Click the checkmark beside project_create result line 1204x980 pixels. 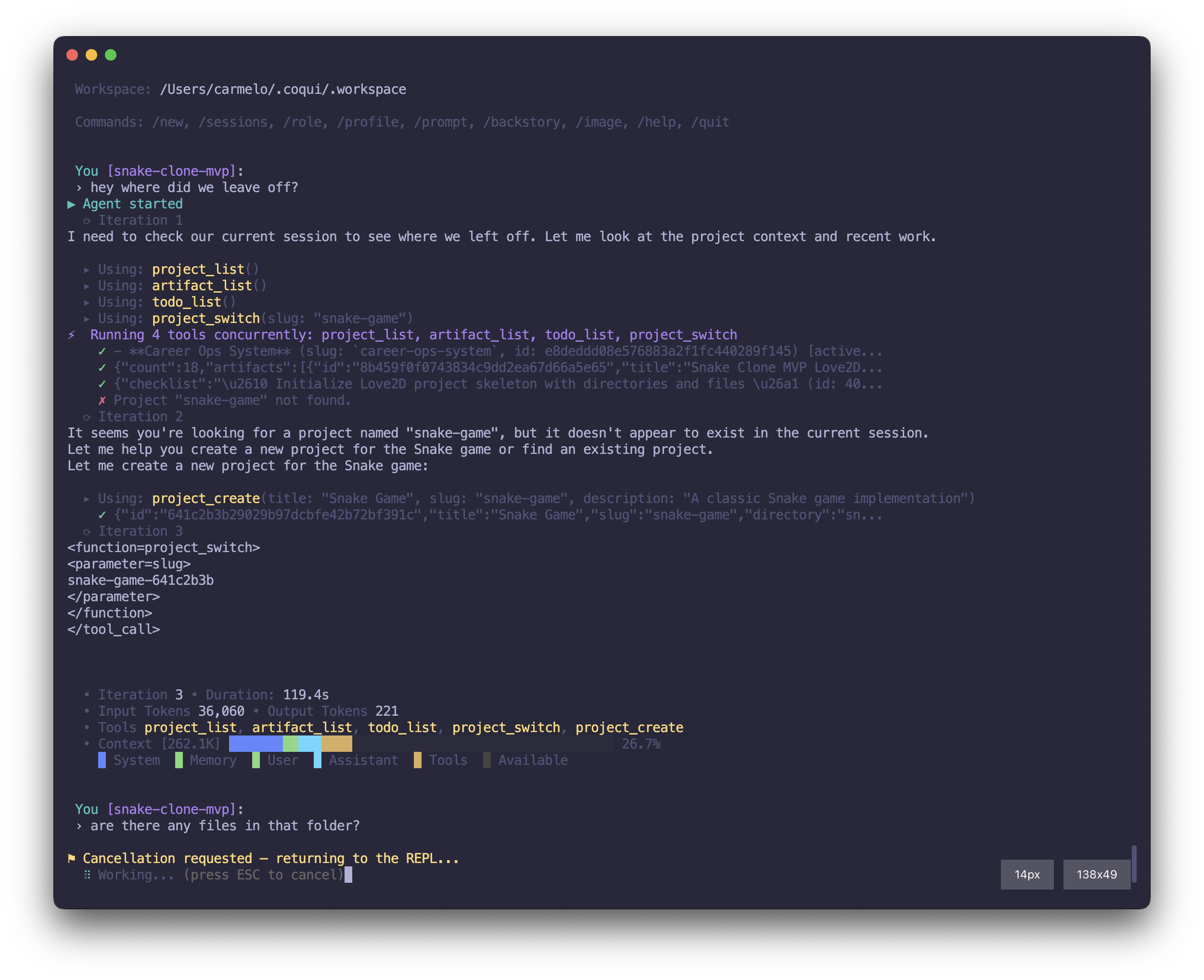coord(102,516)
